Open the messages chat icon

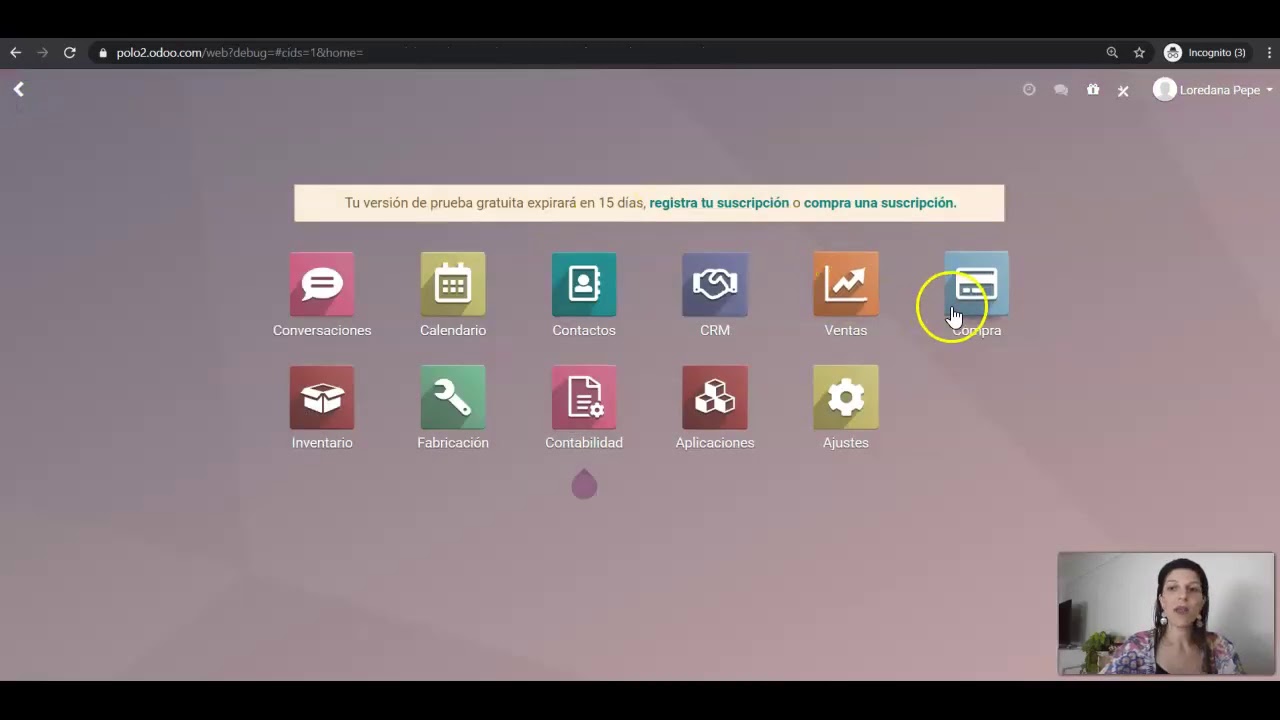tap(1061, 90)
